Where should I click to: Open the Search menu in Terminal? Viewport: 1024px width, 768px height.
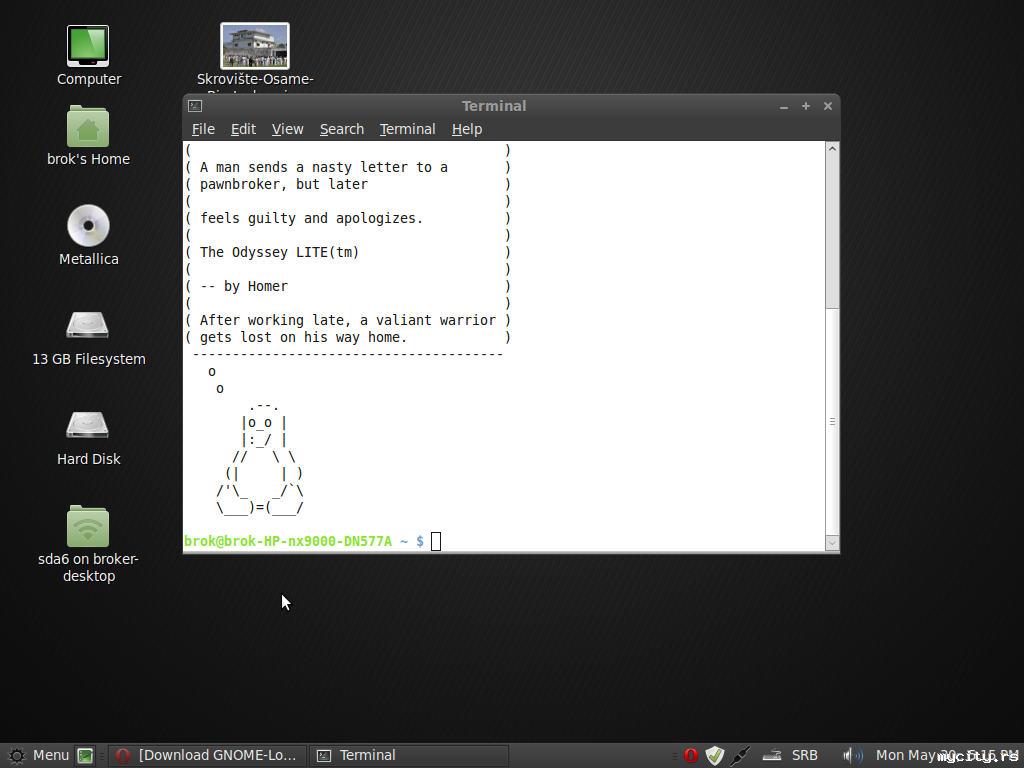342,129
